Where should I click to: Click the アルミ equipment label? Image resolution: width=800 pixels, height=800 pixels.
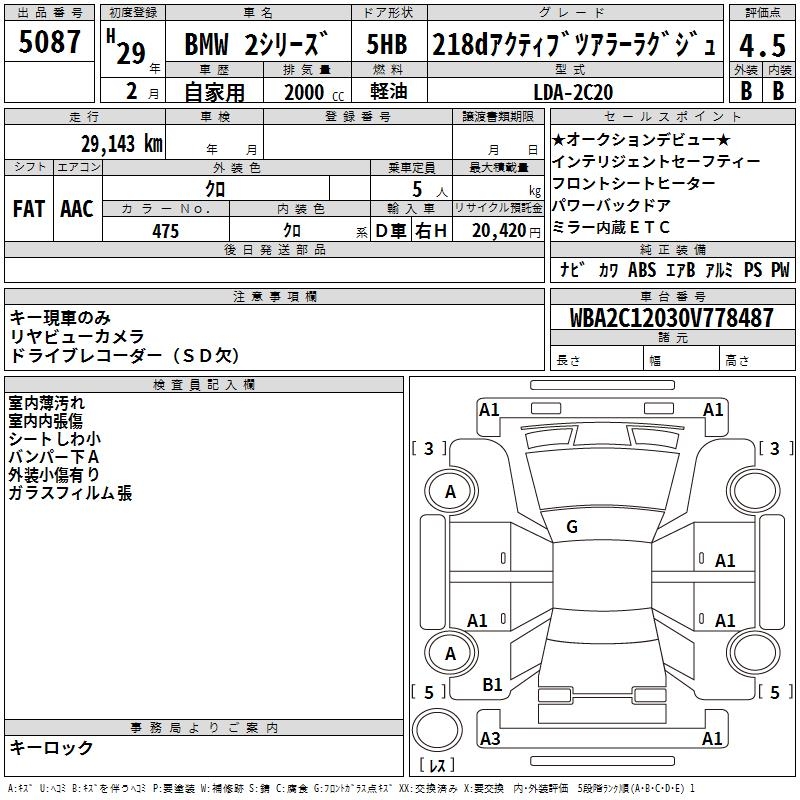719,270
